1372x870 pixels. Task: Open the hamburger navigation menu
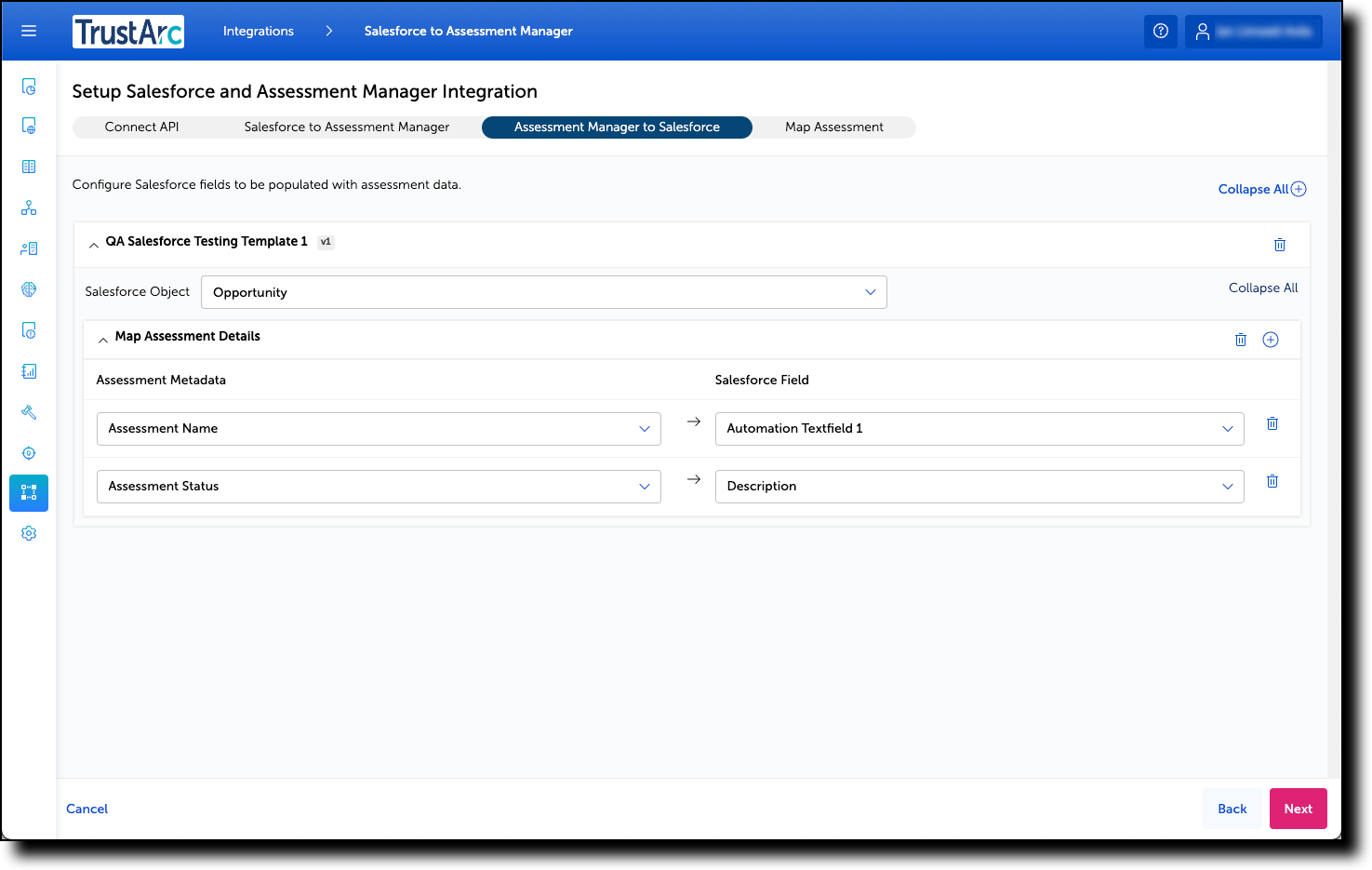[x=28, y=31]
